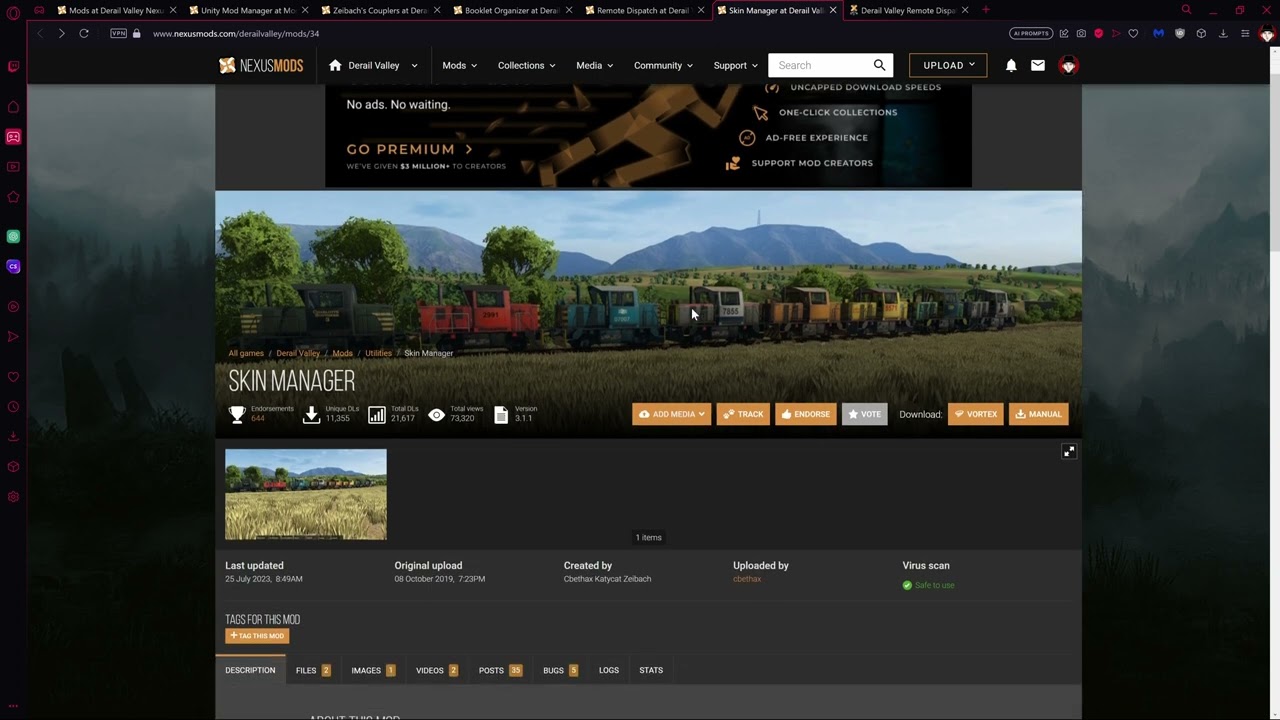Open the Stats tab
1280x720 pixels.
651,670
